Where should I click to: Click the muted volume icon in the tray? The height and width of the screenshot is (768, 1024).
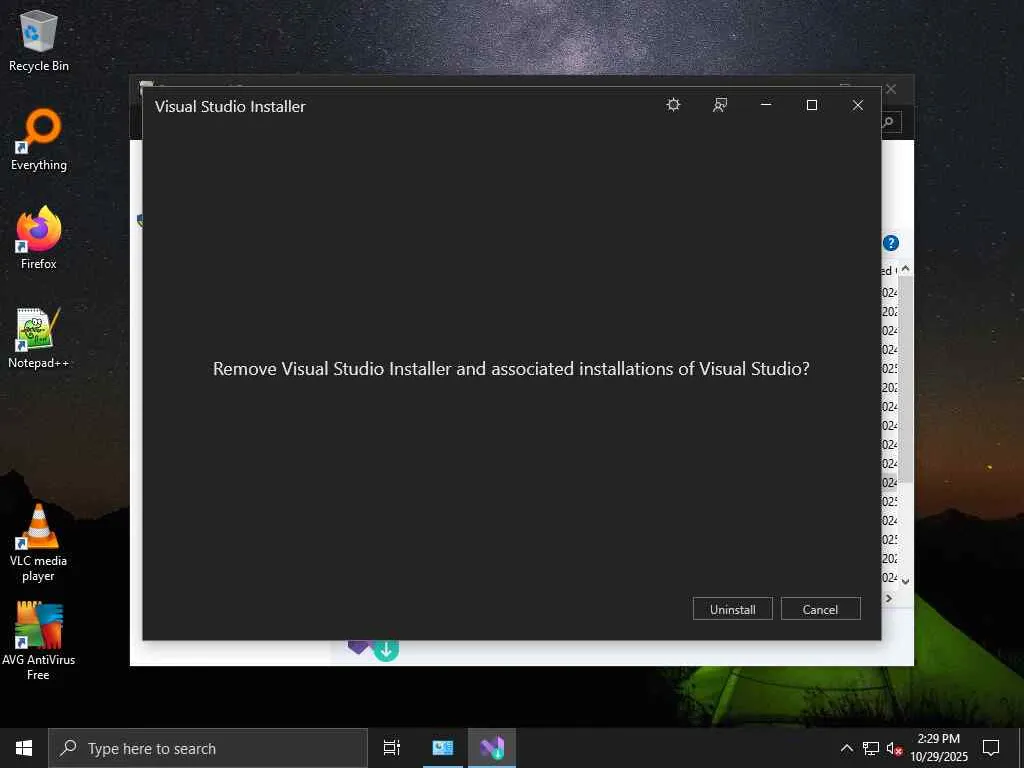pos(894,748)
